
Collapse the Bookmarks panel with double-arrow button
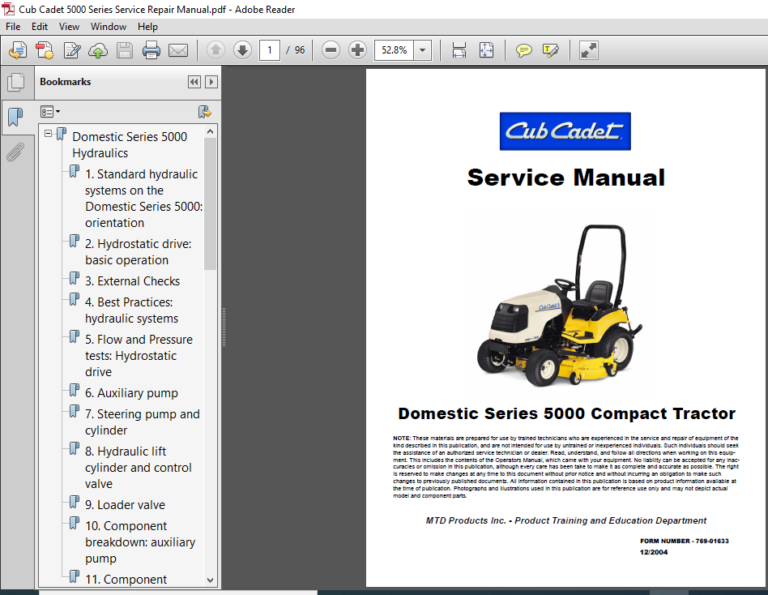point(194,82)
